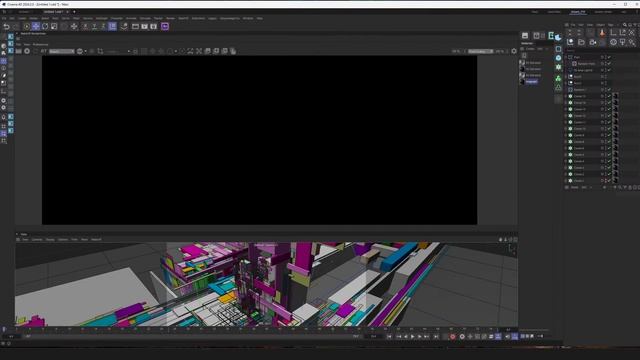This screenshot has width=640, height=360.
Task: Undo the last action in top toolbar
Action: pyautogui.click(x=6, y=27)
